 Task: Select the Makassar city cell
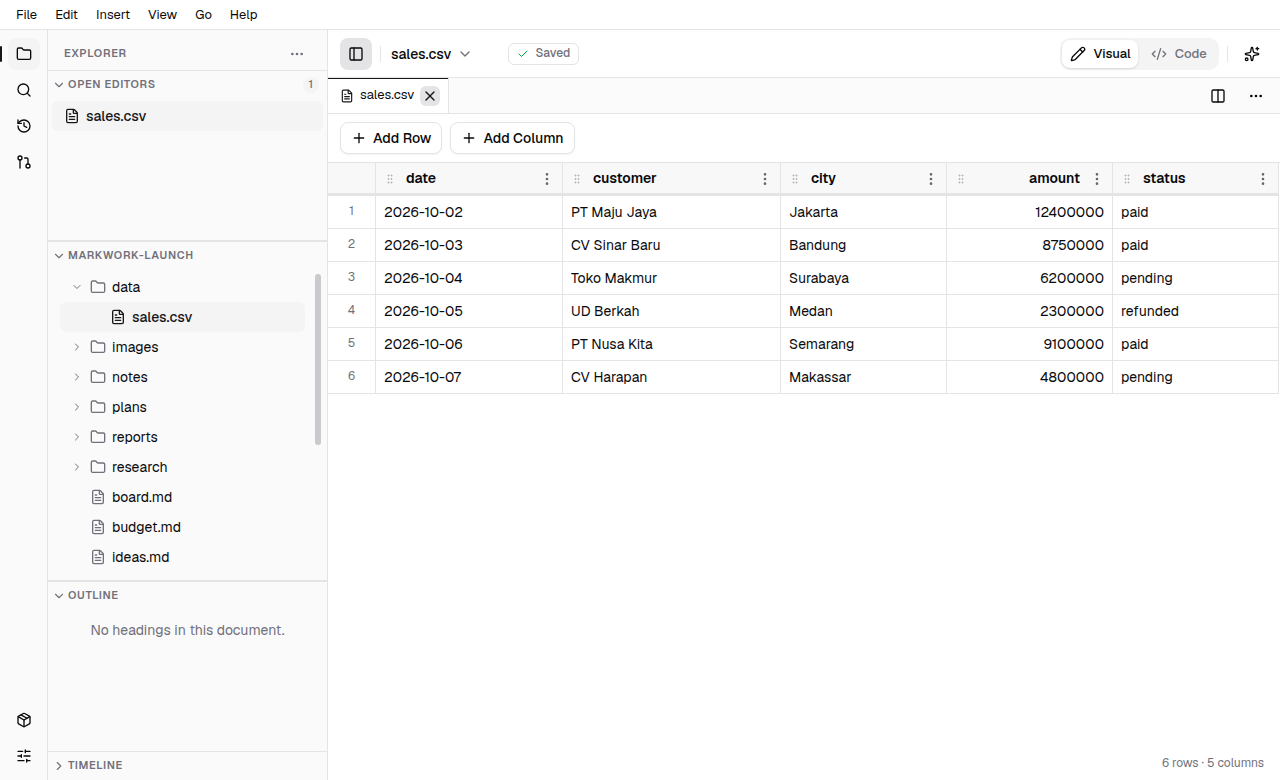pyautogui.click(x=863, y=377)
